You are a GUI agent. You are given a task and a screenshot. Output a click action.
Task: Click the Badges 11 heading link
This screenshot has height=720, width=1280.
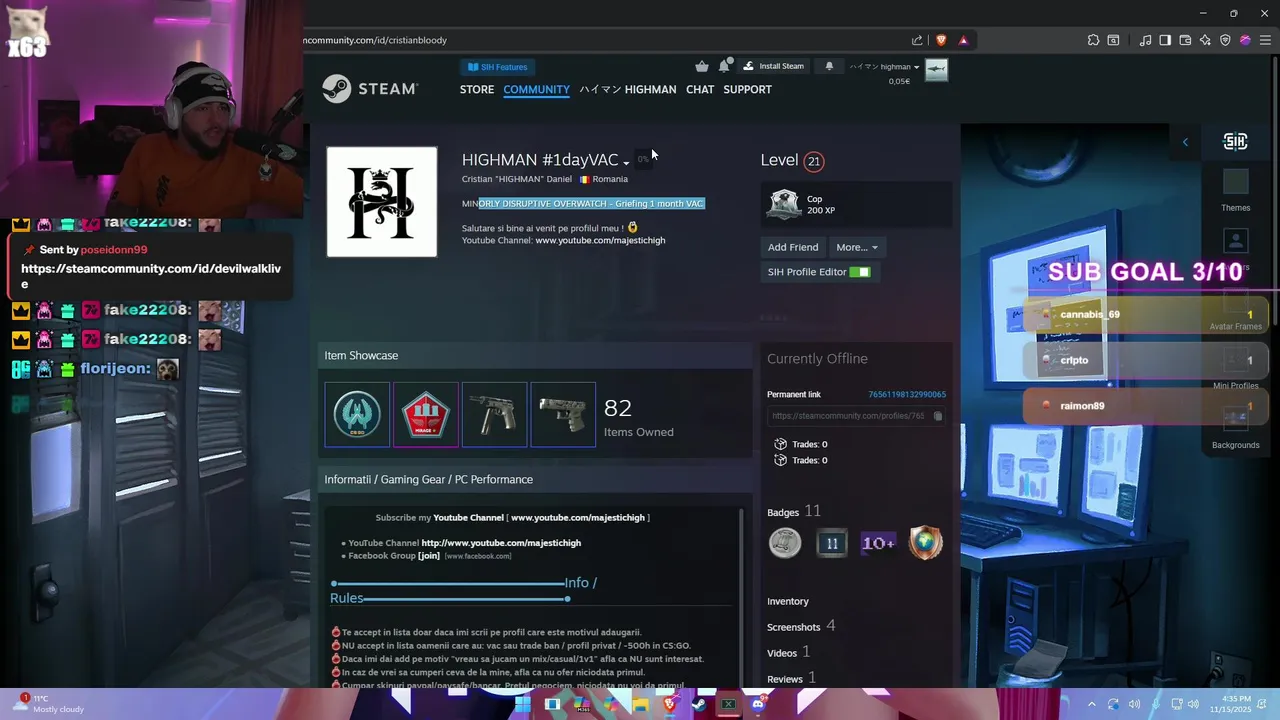(794, 511)
